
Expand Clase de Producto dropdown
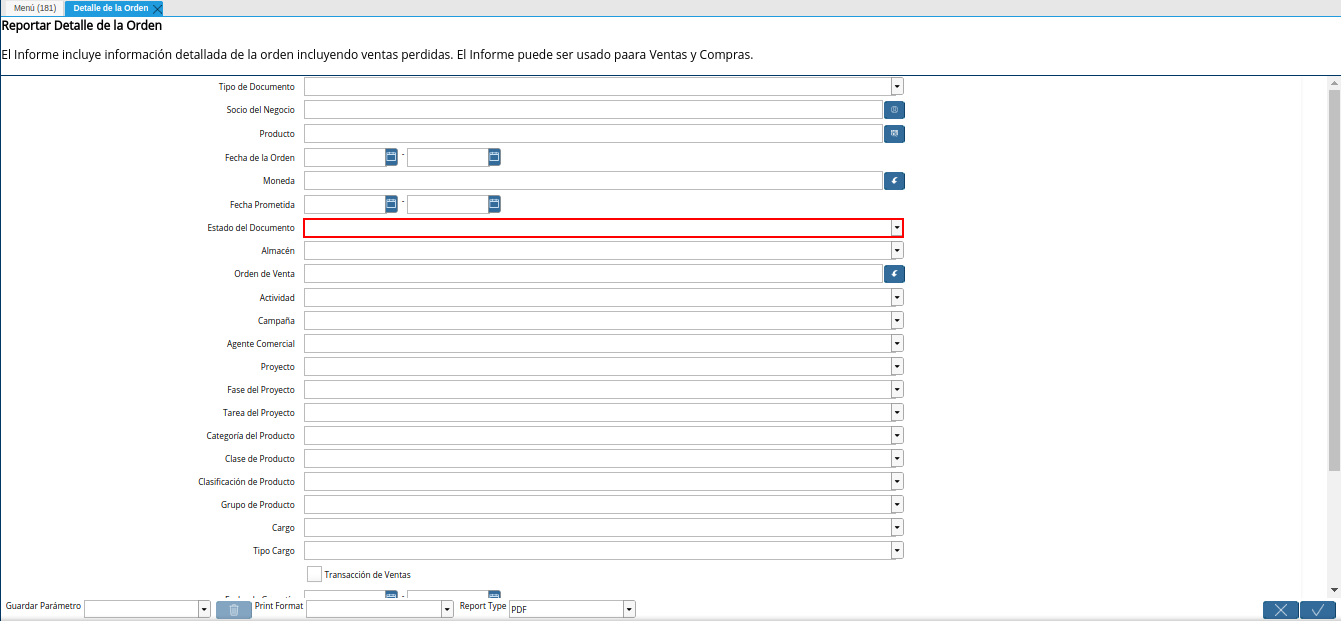click(897, 458)
